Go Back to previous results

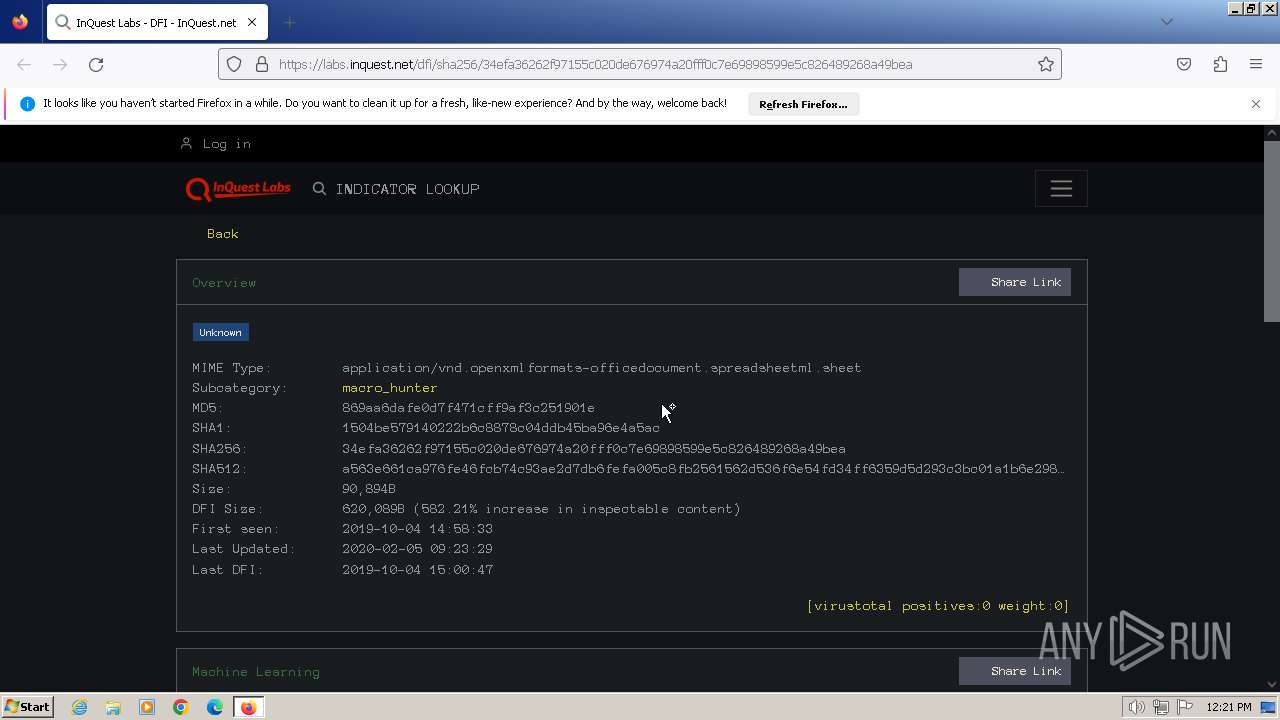coord(223,234)
